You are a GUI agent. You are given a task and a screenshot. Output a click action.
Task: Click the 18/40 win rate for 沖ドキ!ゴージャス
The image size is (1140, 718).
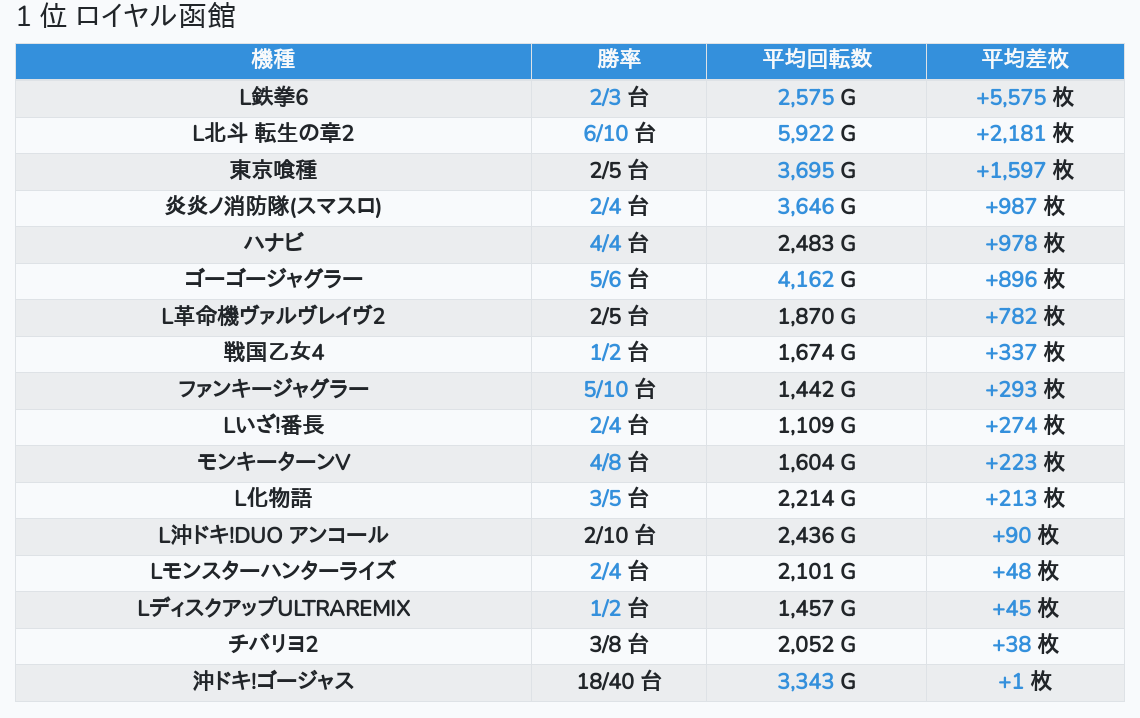click(605, 682)
